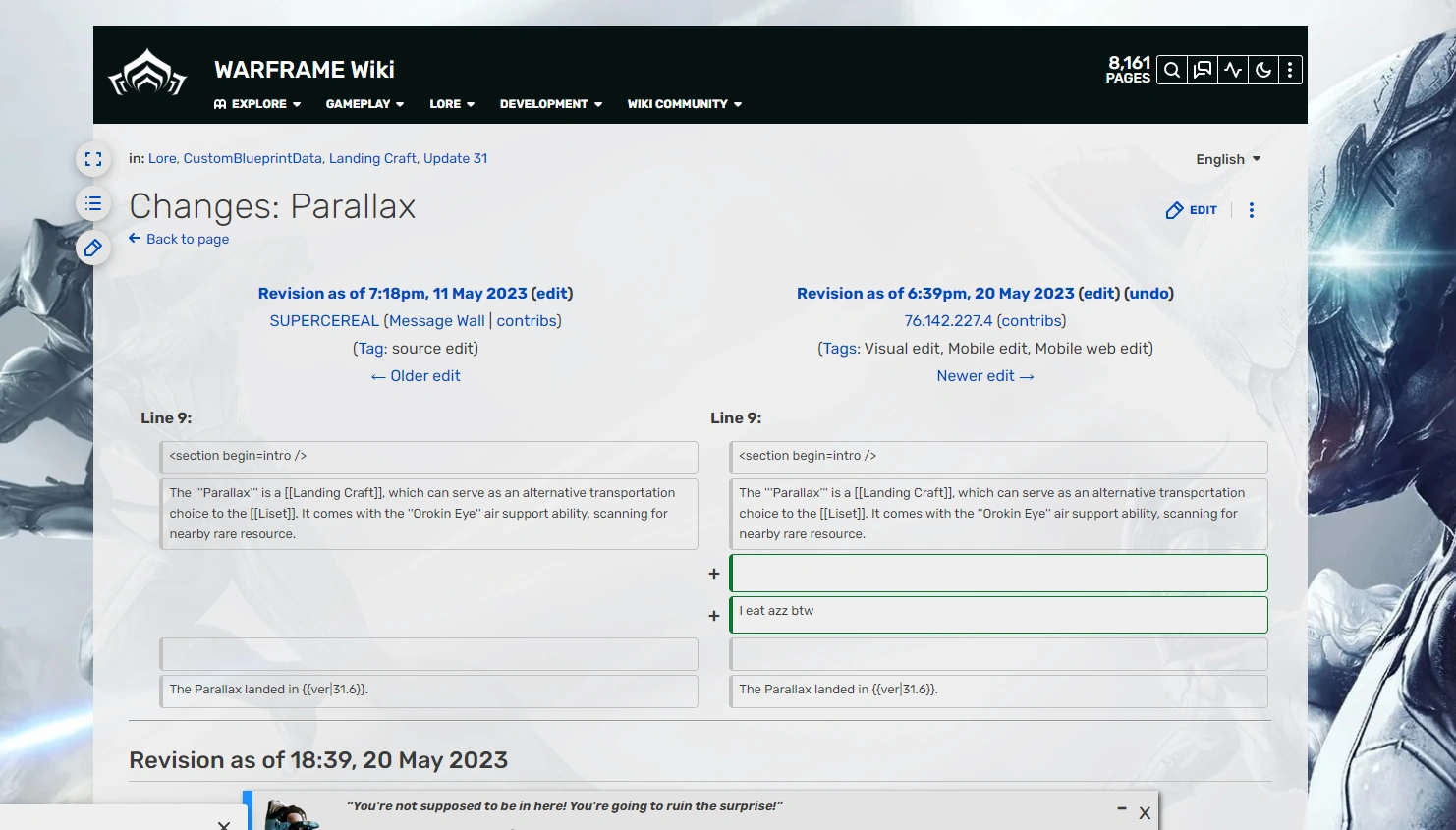1456x830 pixels.
Task: Minimize the notification quote banner
Action: tap(1121, 808)
